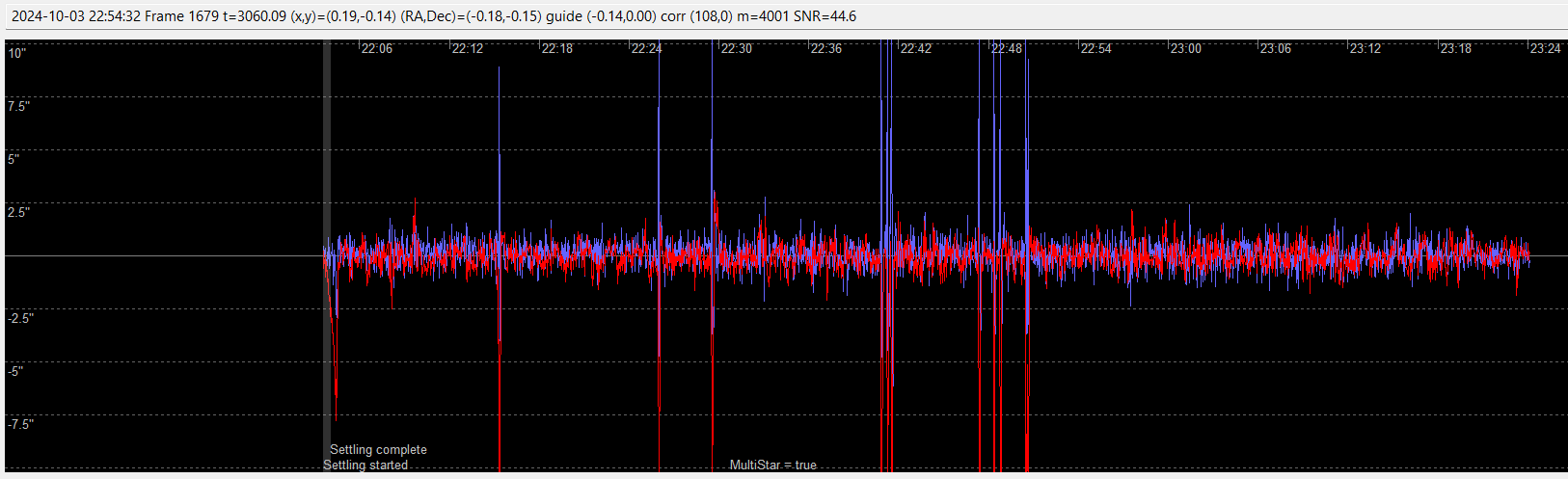
Task: Click the gray settling band on the graph
Action: pos(326,256)
